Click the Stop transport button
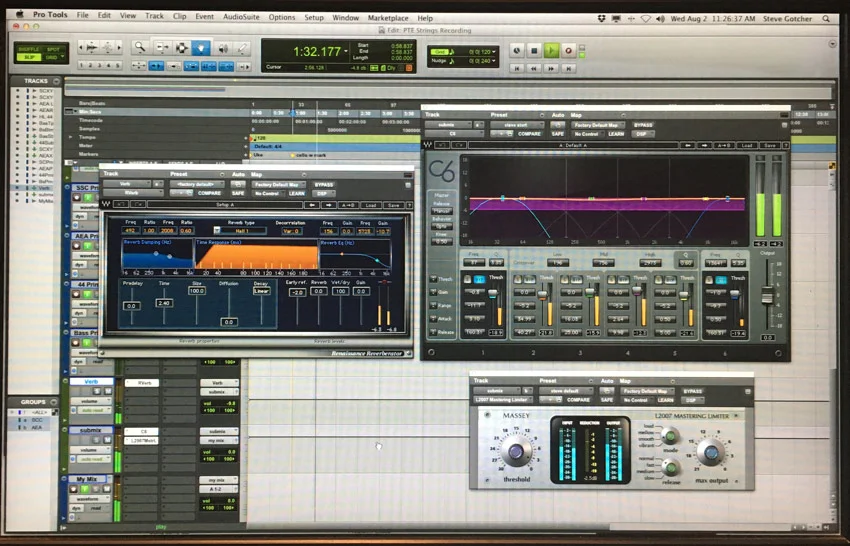 (533, 51)
